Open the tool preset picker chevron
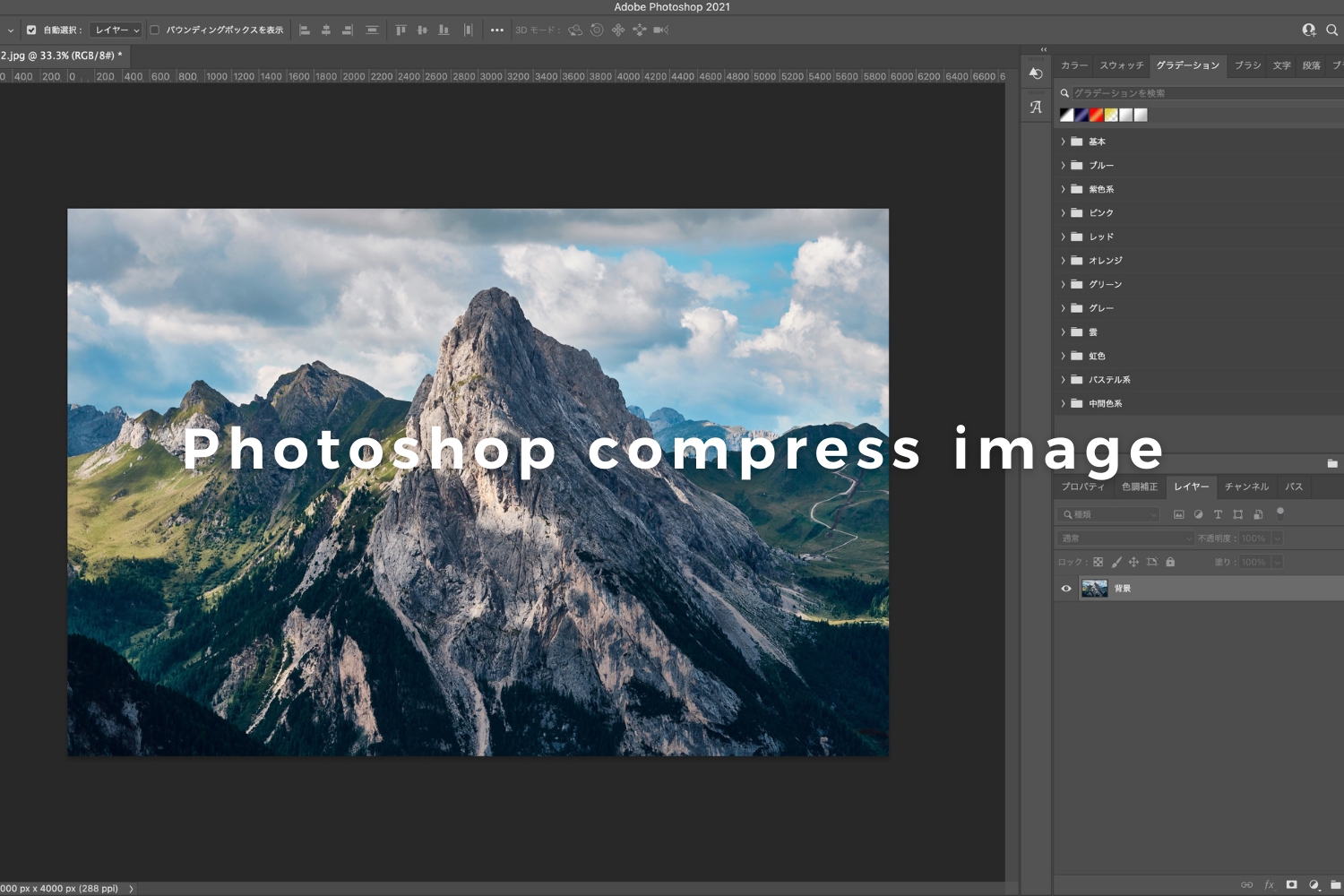Screen dimensions: 1344x896 (10, 30)
